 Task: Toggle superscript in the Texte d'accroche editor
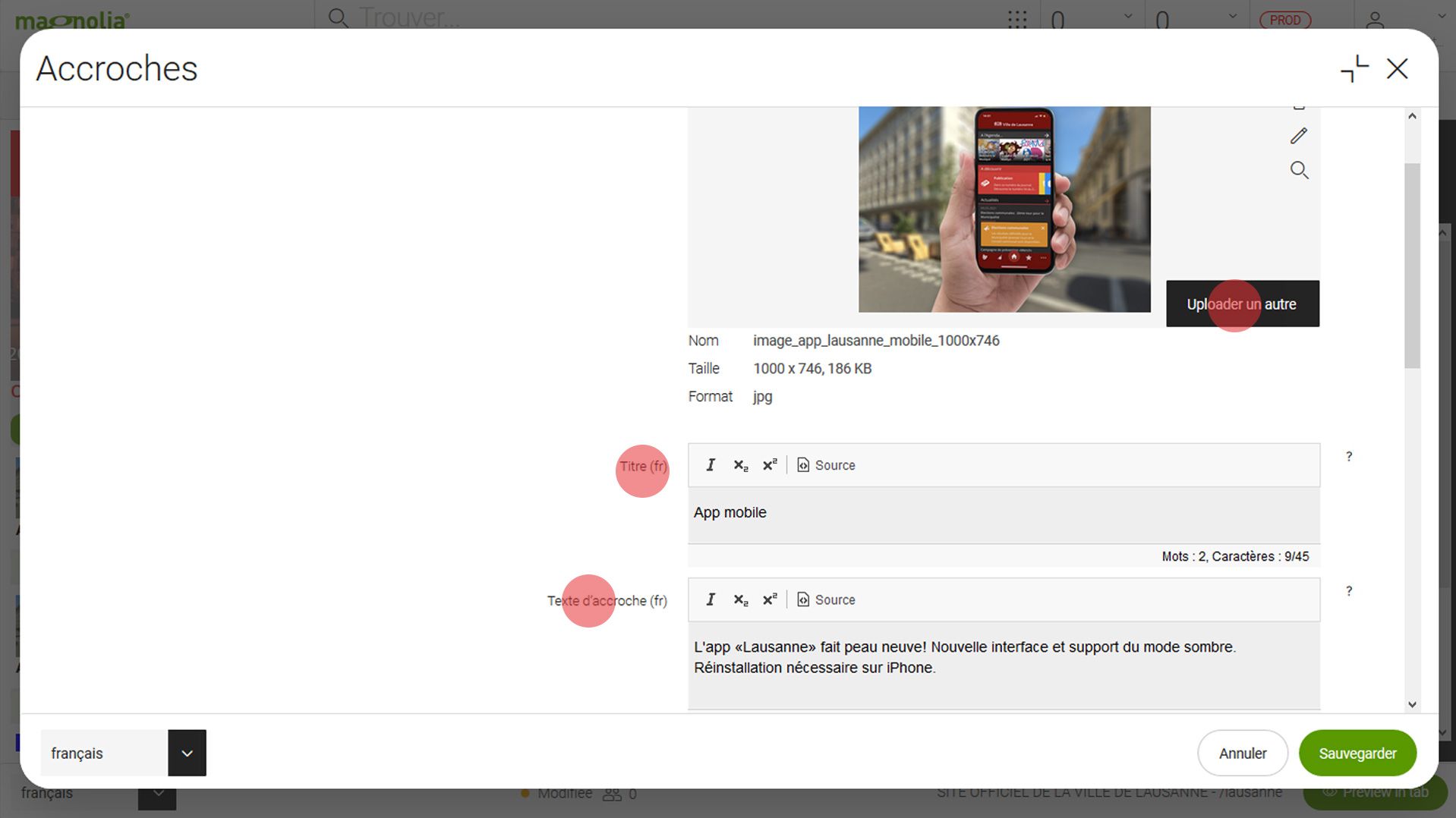click(x=770, y=599)
